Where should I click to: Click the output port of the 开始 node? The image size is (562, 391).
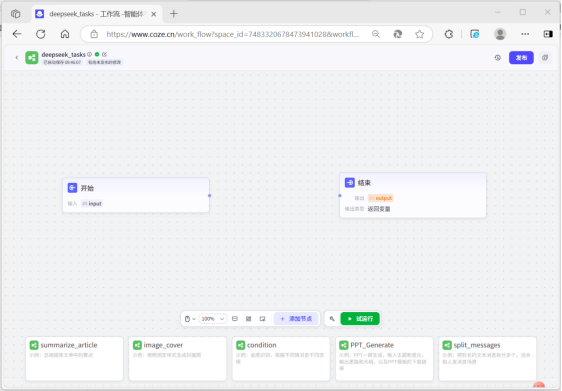[210, 196]
